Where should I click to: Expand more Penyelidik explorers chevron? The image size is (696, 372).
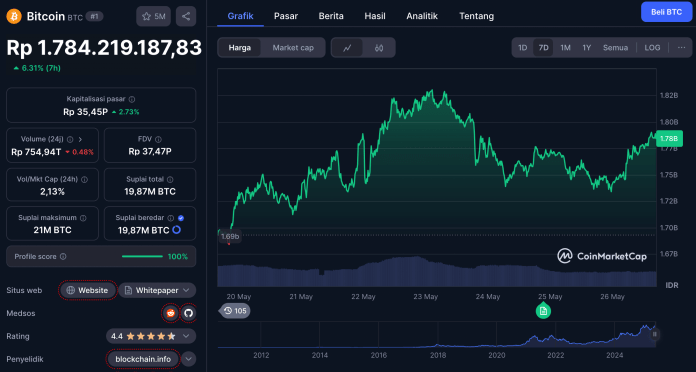(x=188, y=359)
